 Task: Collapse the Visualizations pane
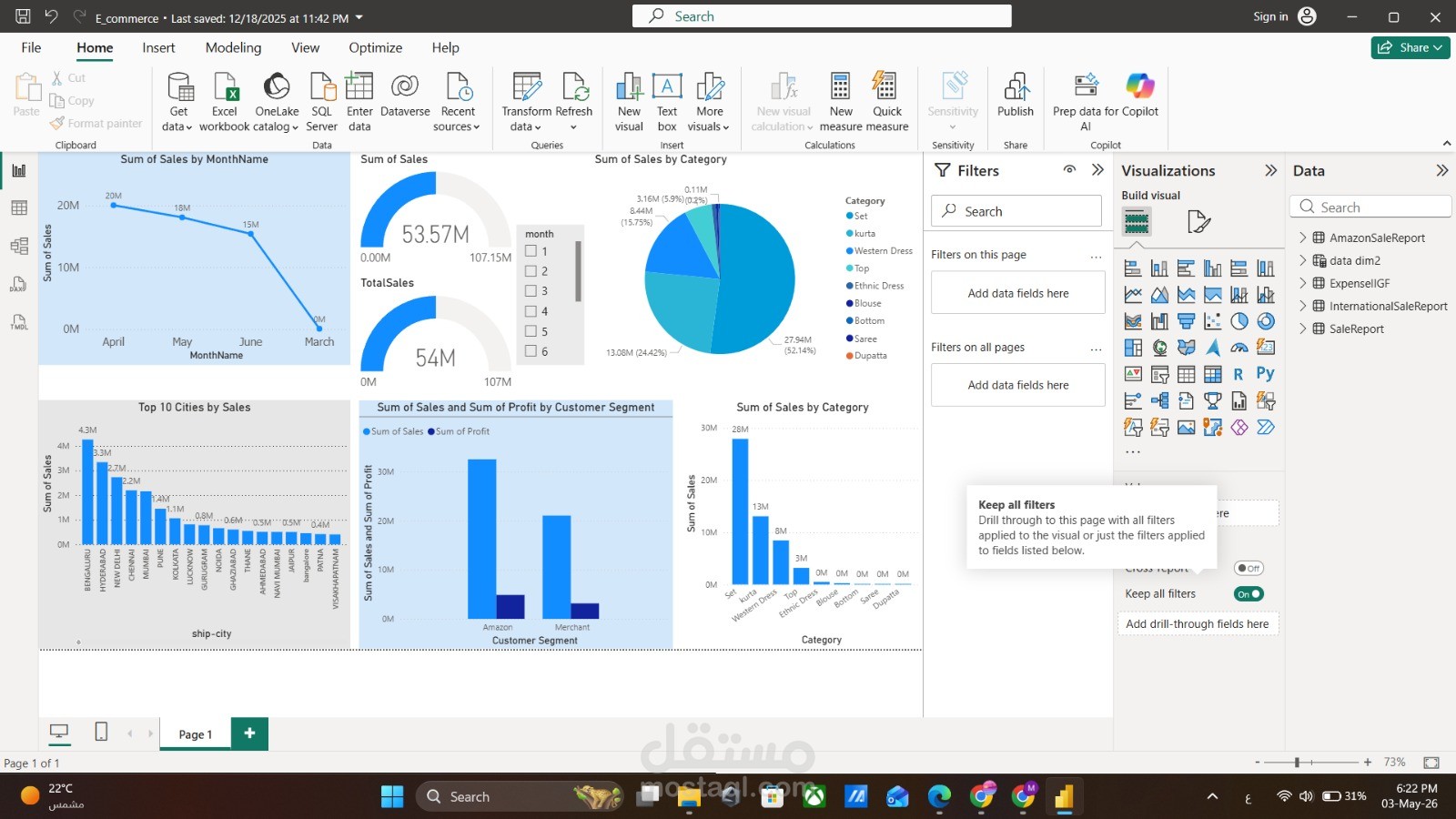[x=1271, y=170]
